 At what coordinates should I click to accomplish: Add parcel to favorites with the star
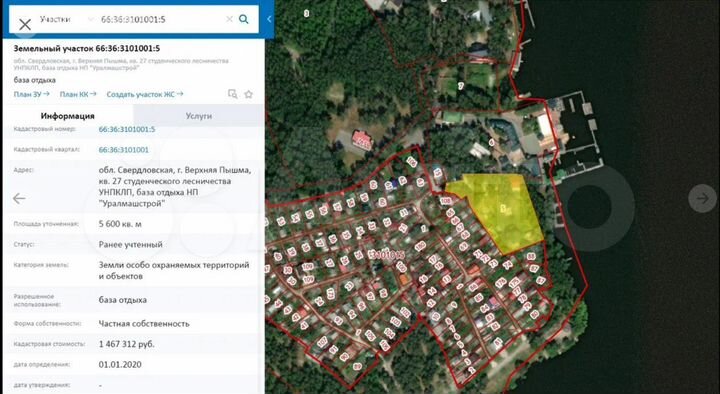248,94
